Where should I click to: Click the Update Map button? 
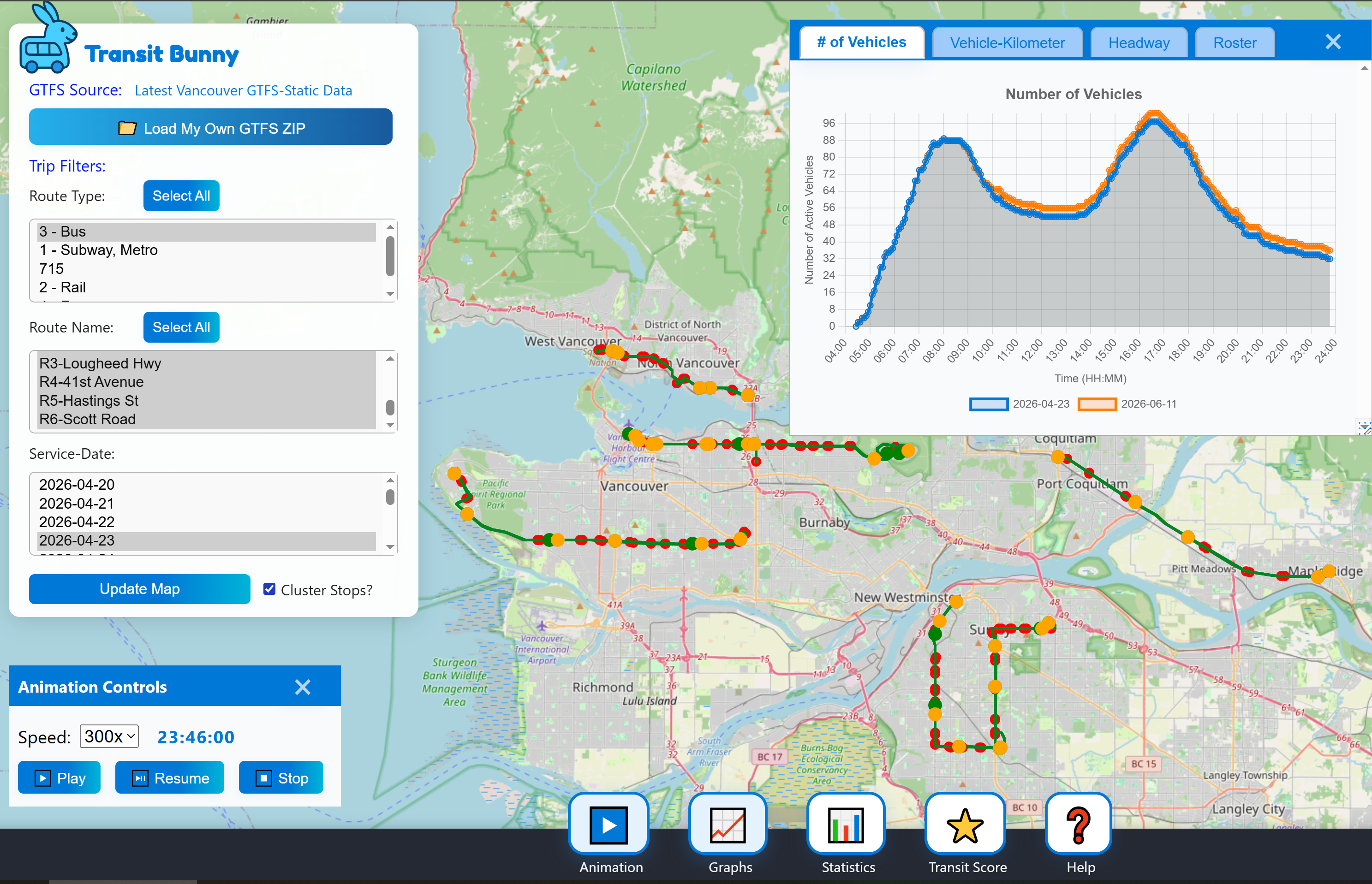click(140, 589)
